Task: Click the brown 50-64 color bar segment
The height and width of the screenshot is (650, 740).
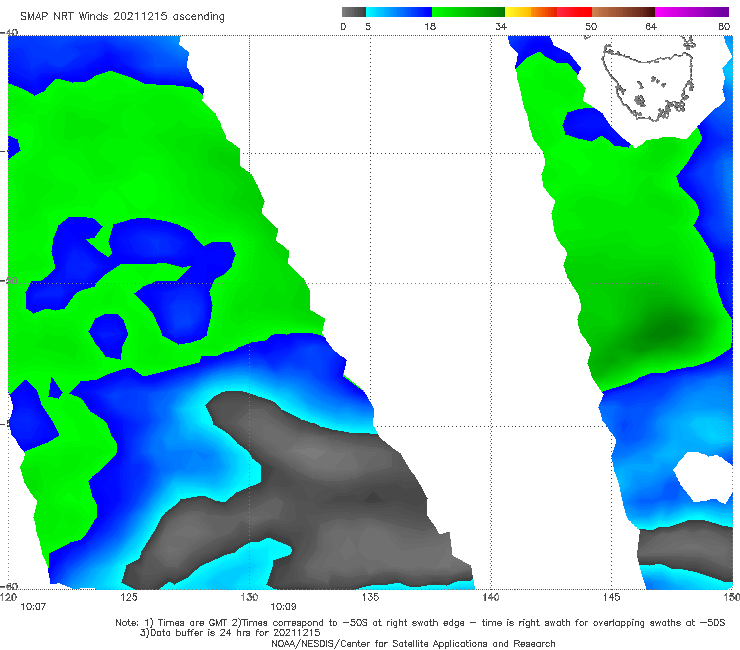Action: (x=623, y=12)
